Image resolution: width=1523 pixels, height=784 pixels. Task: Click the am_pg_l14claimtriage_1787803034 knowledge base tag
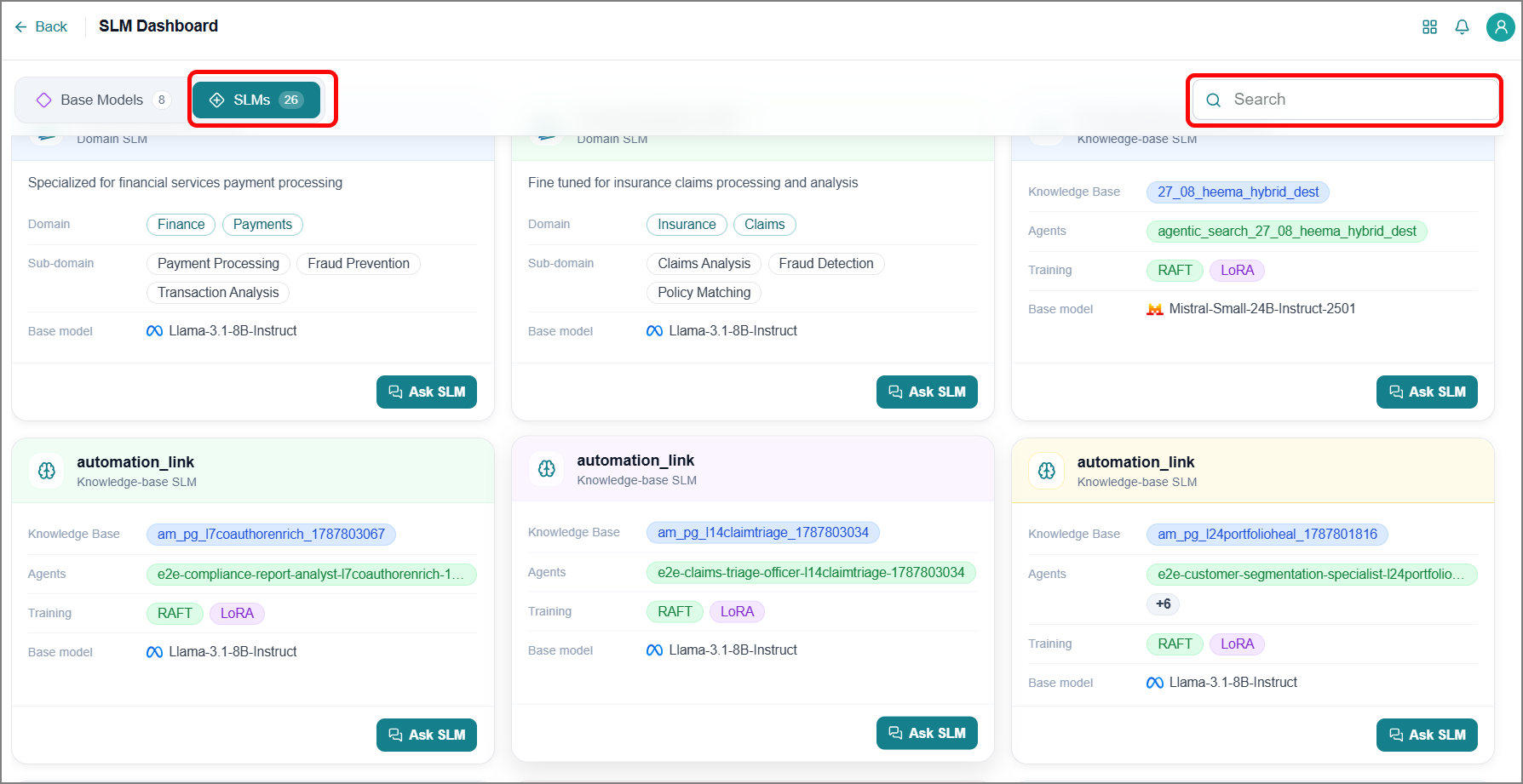coord(762,532)
